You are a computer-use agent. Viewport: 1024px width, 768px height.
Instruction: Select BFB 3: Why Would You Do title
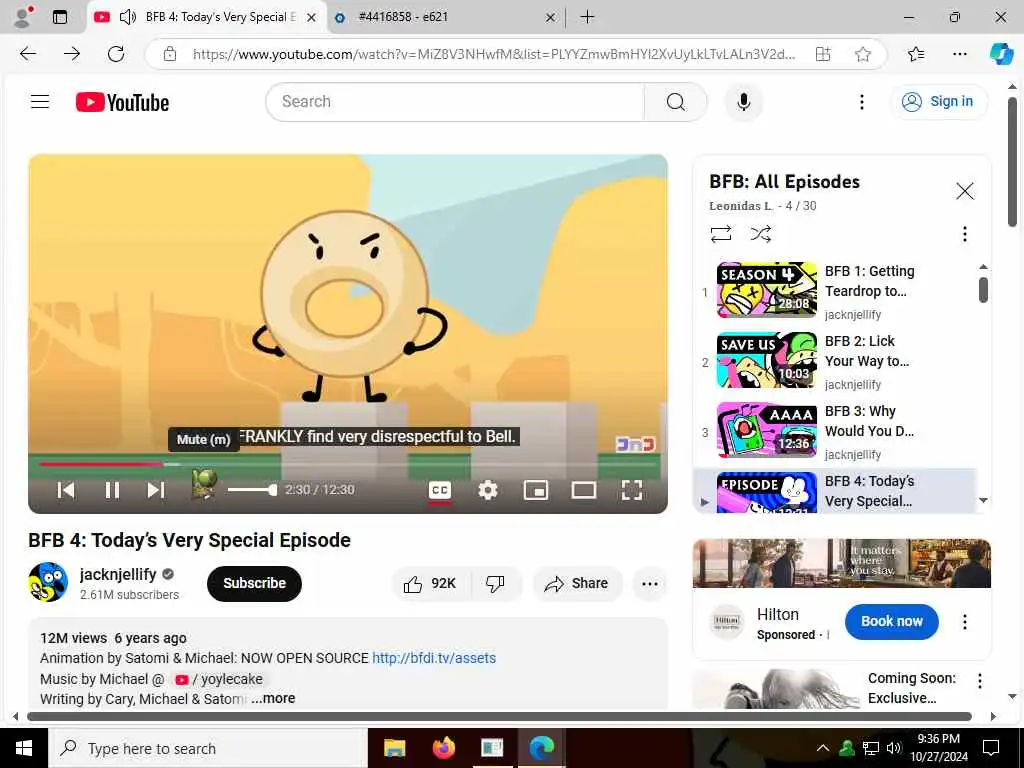tap(869, 421)
